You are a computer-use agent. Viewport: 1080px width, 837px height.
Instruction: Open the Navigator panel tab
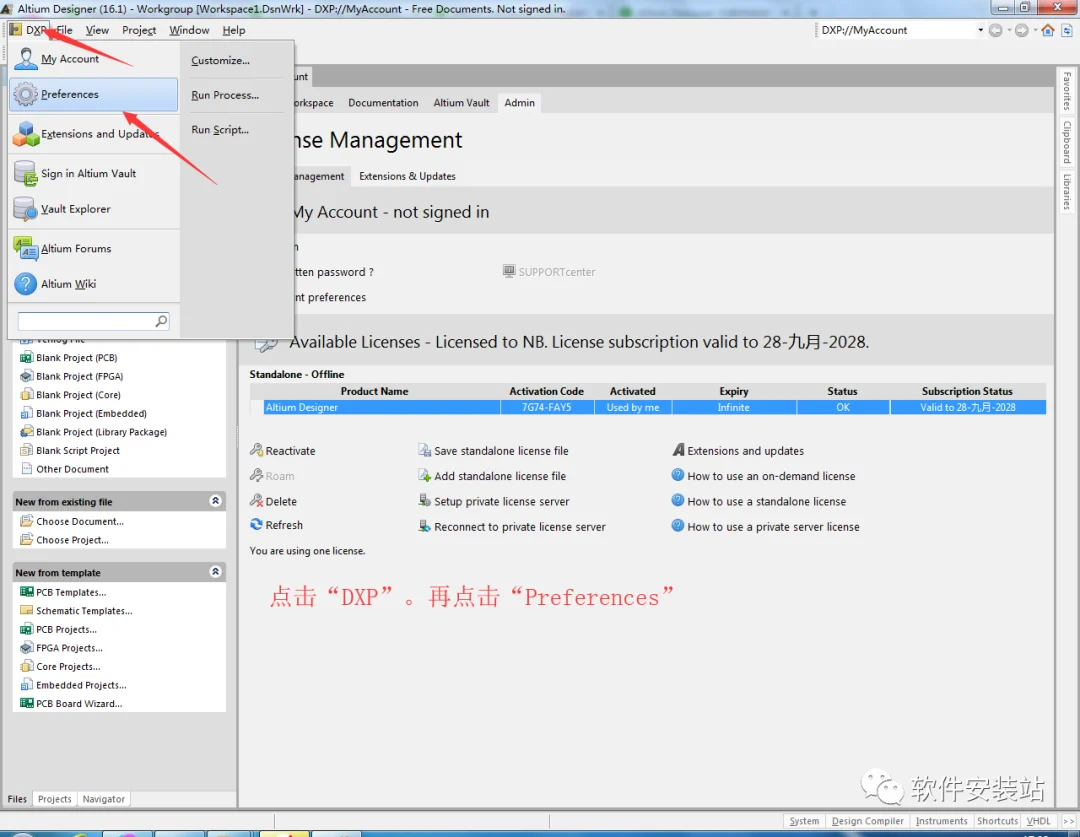(104, 799)
